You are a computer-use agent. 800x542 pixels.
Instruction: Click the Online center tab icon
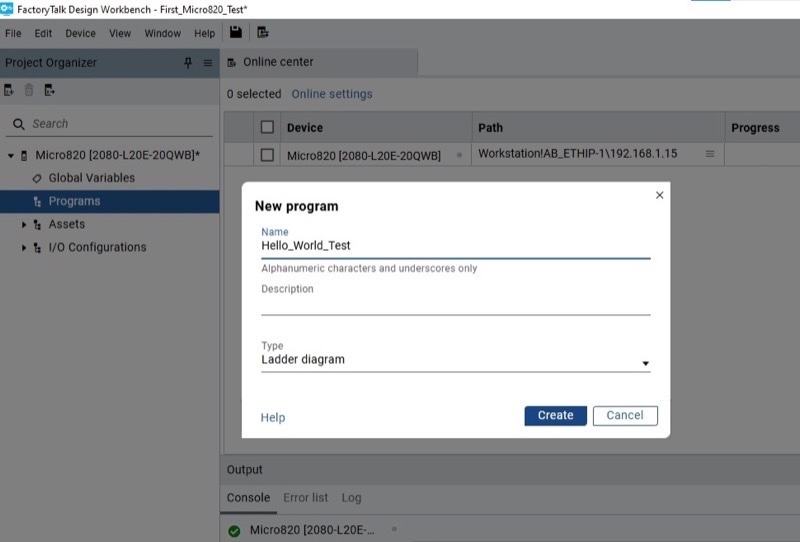(x=232, y=62)
